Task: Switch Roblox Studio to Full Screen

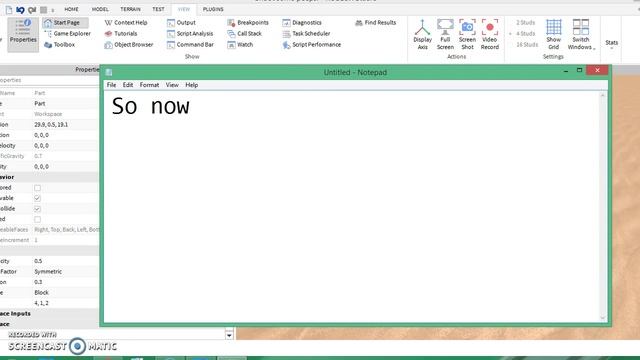Action: pos(445,34)
